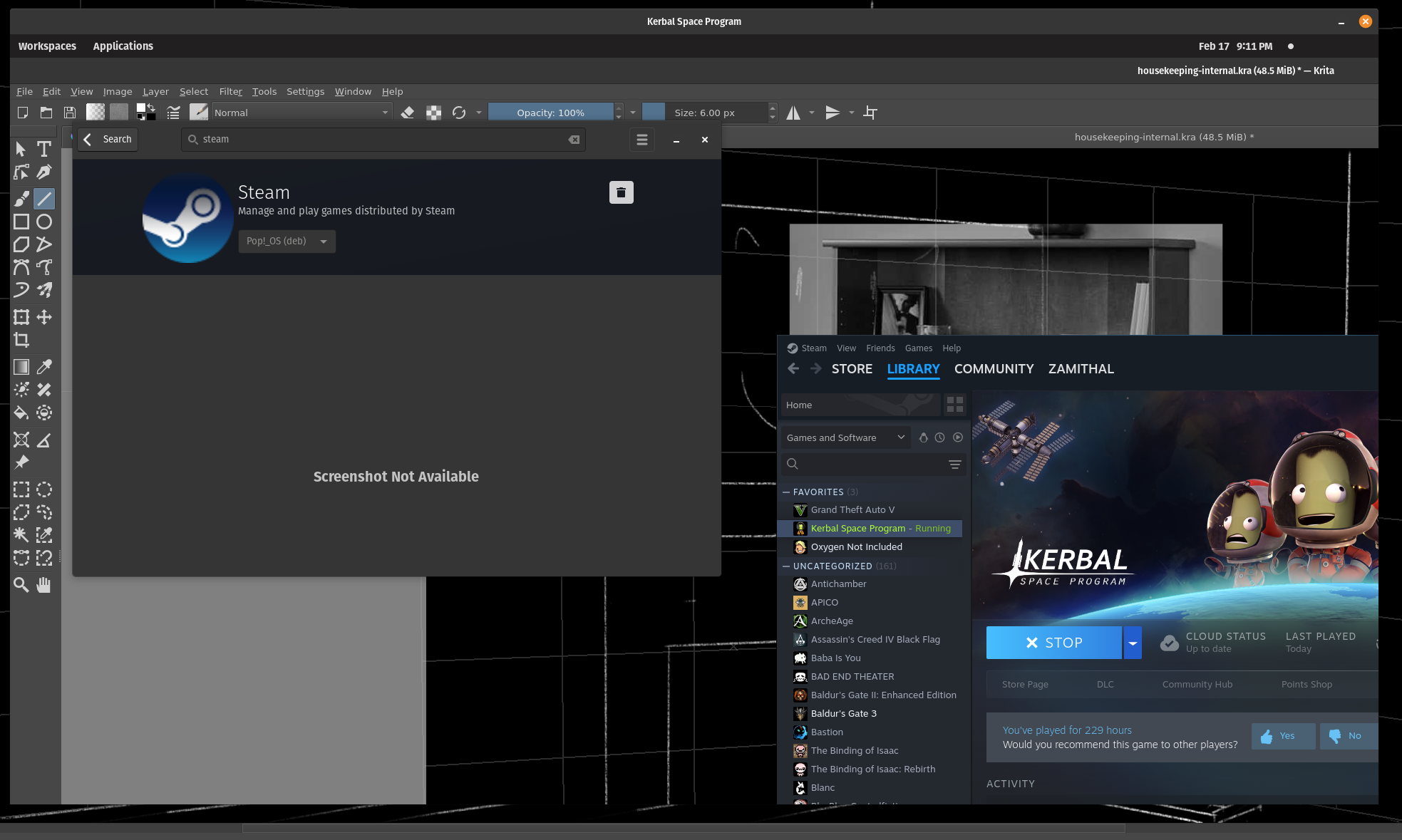
Task: Click Steam library search field
Action: (x=873, y=464)
